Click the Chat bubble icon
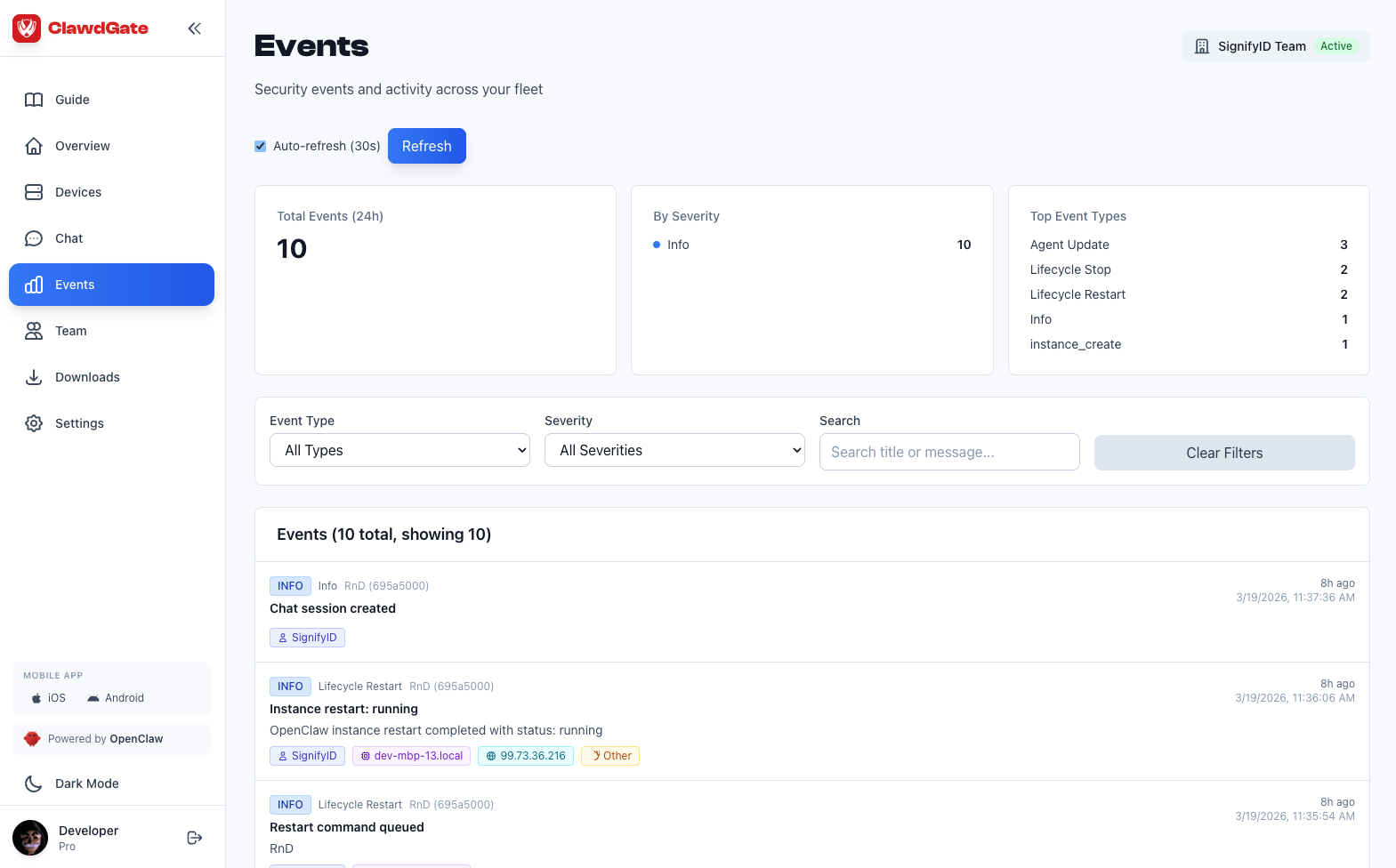The width and height of the screenshot is (1396, 868). (34, 238)
